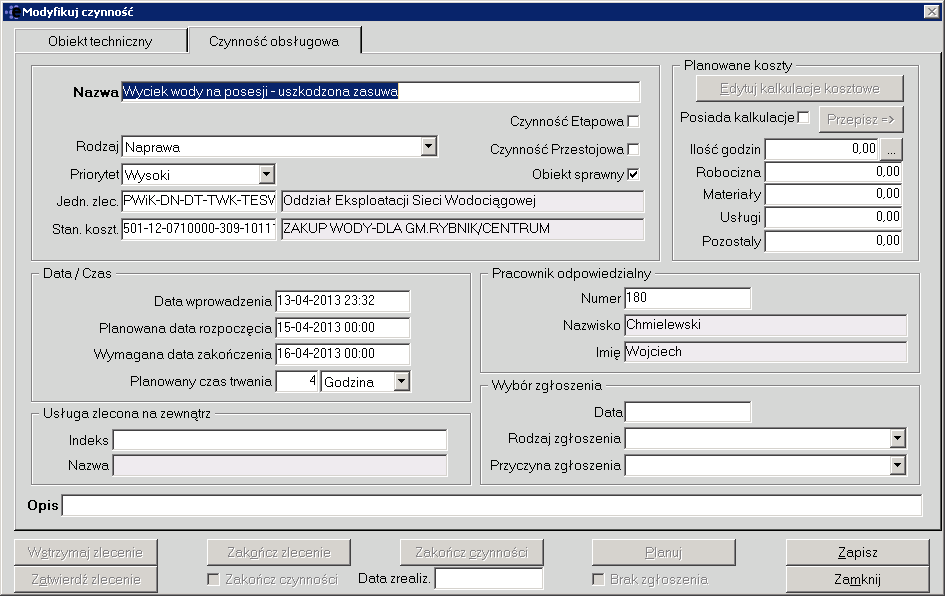This screenshot has height=596, width=945.
Task: Click the Materiały cost field
Action: click(x=834, y=194)
